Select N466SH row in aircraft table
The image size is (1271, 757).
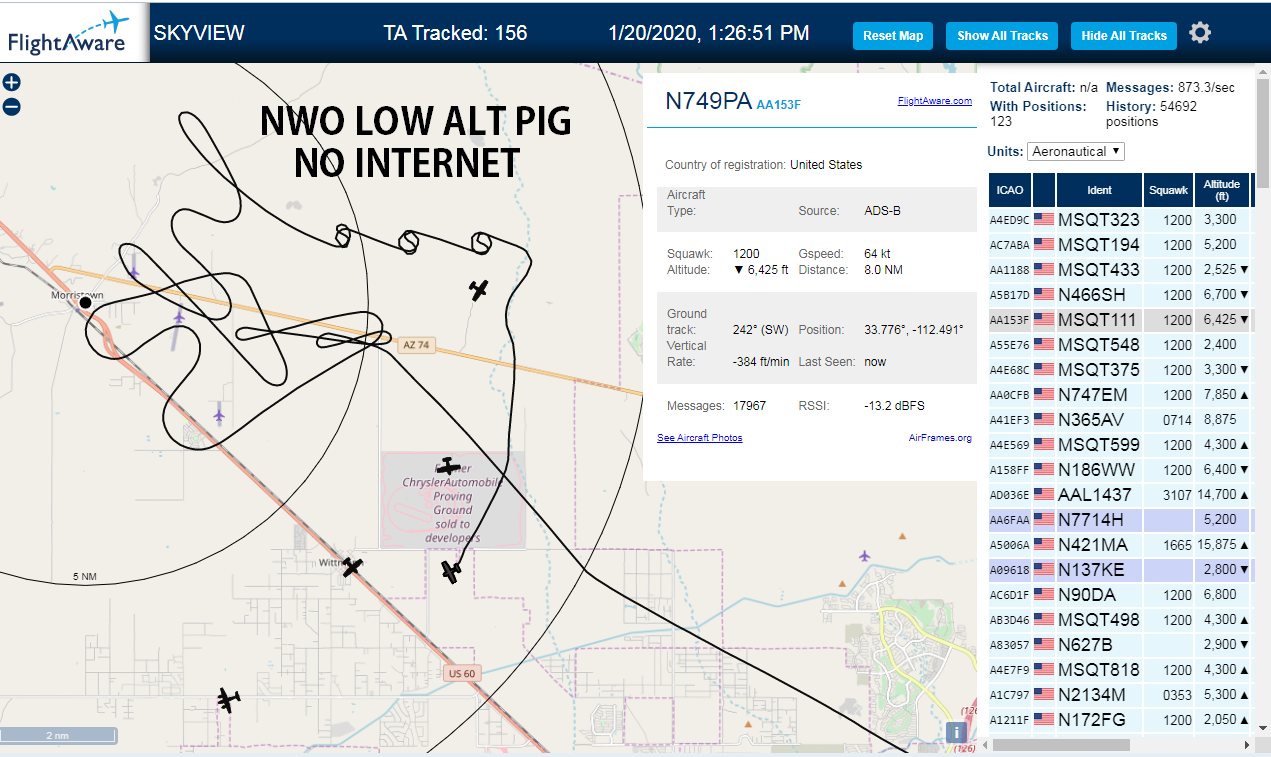click(x=1119, y=294)
